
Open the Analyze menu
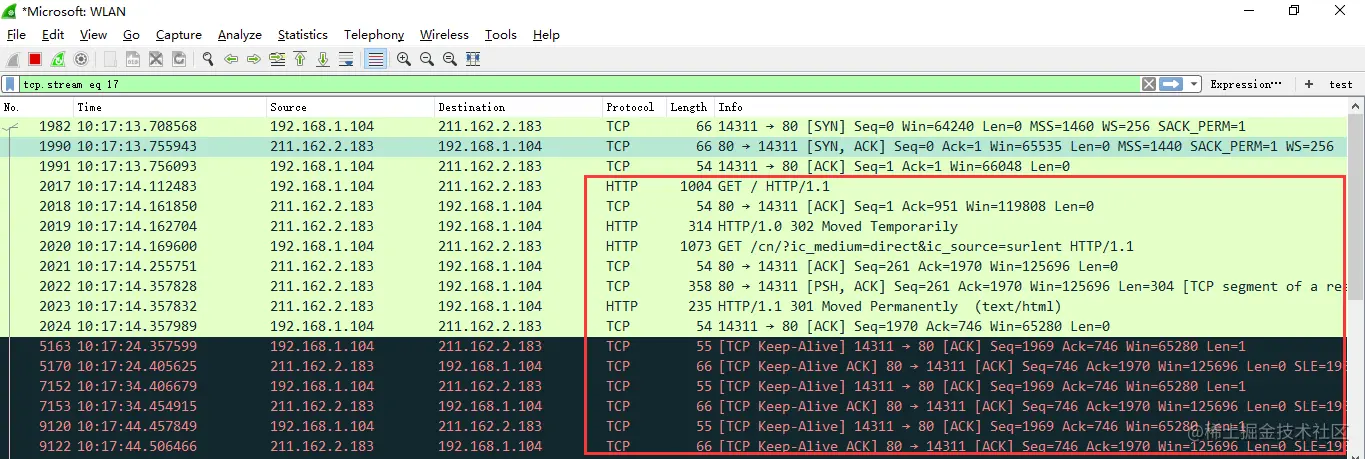click(x=240, y=35)
